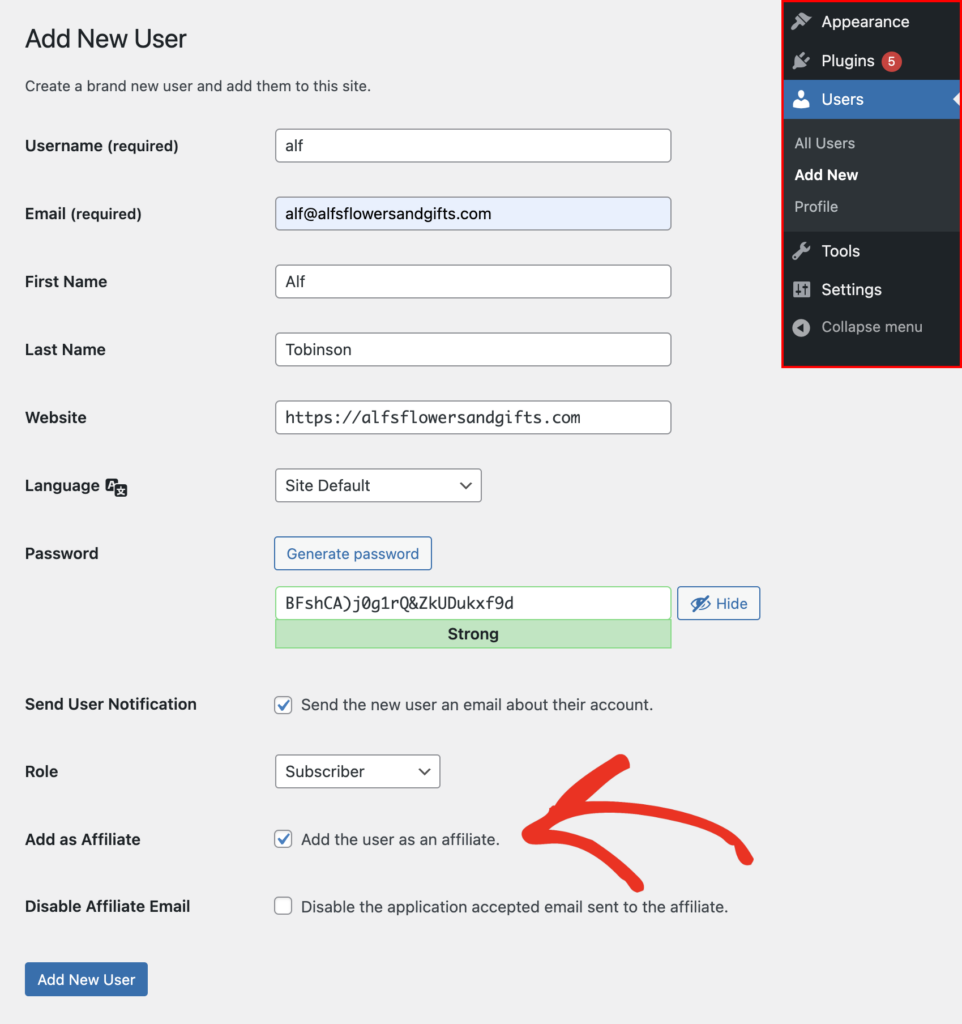
Task: Uncheck Send User Notification checkbox
Action: tap(283, 705)
